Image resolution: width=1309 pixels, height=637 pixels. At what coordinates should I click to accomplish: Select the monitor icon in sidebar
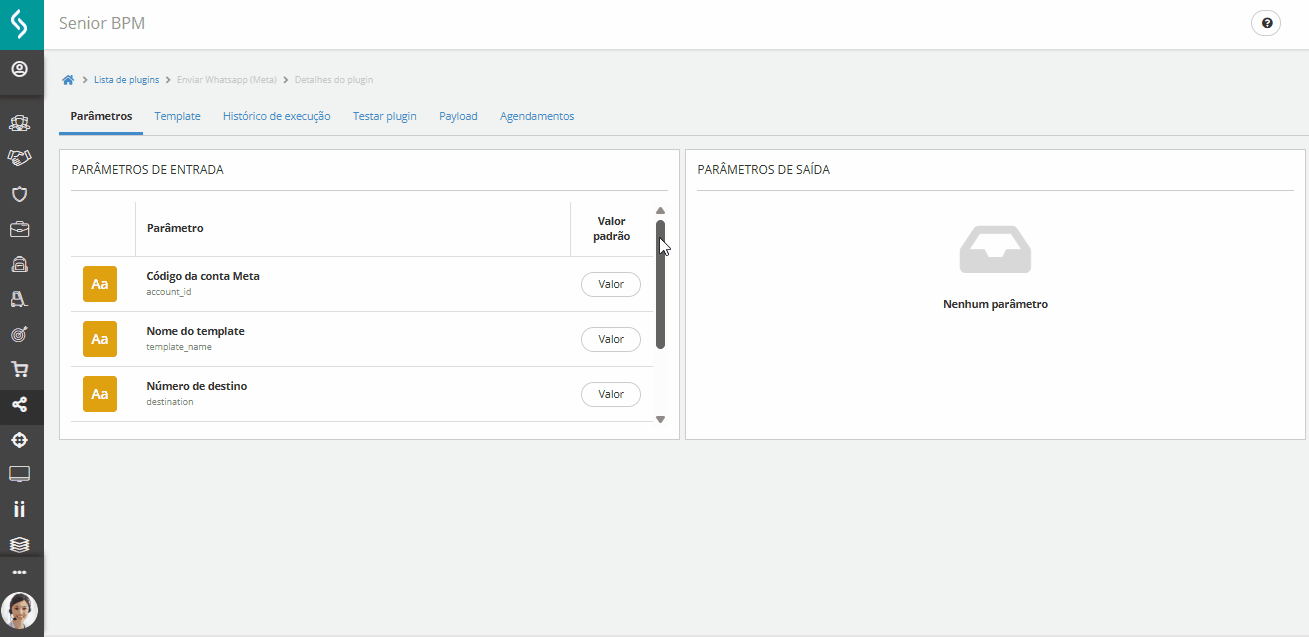[x=20, y=473]
